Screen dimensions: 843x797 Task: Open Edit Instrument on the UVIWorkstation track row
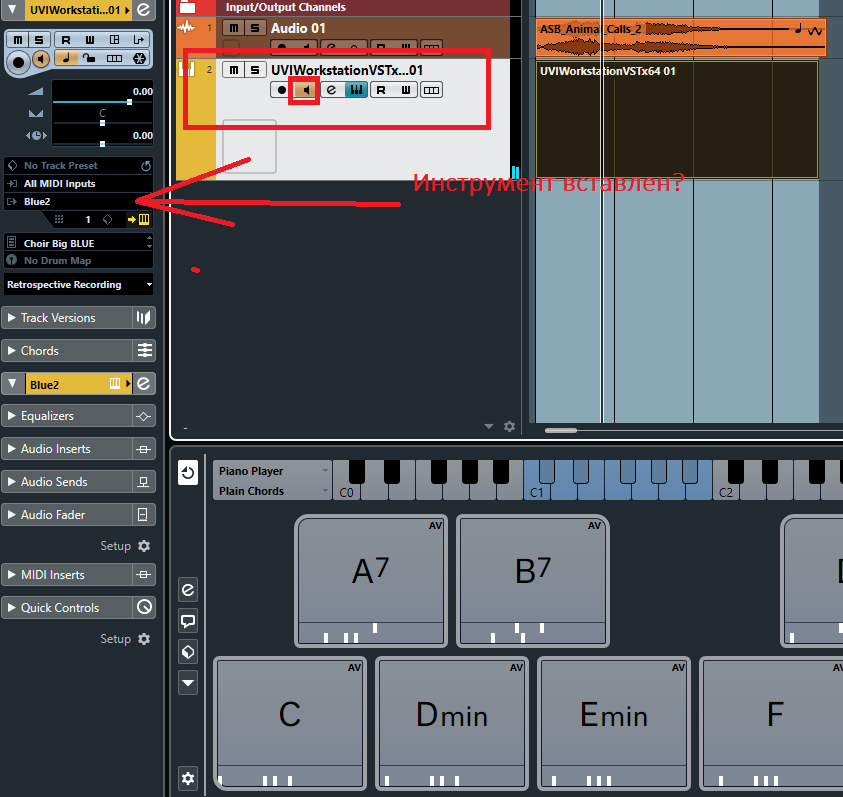pos(356,90)
